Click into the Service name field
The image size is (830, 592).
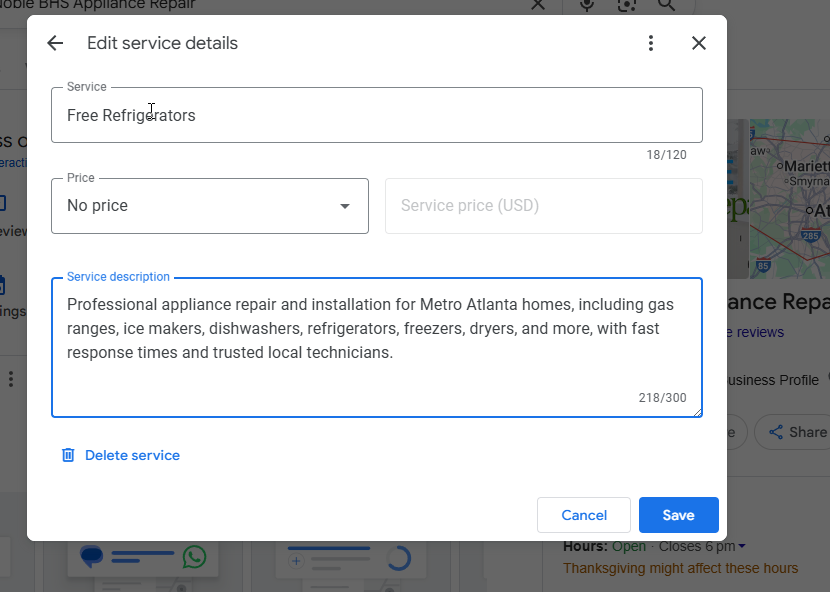(376, 115)
